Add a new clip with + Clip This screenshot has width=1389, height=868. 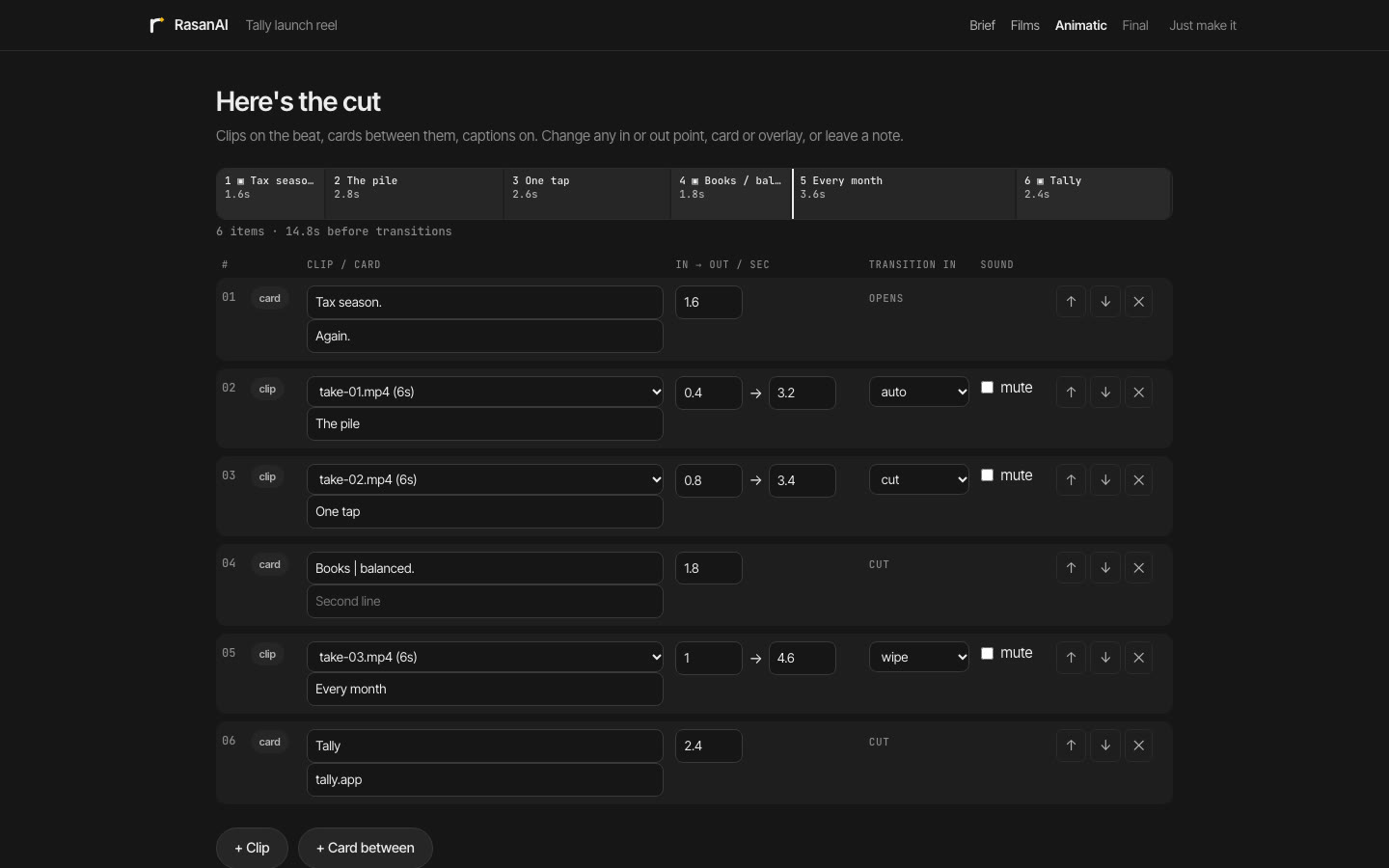252,848
